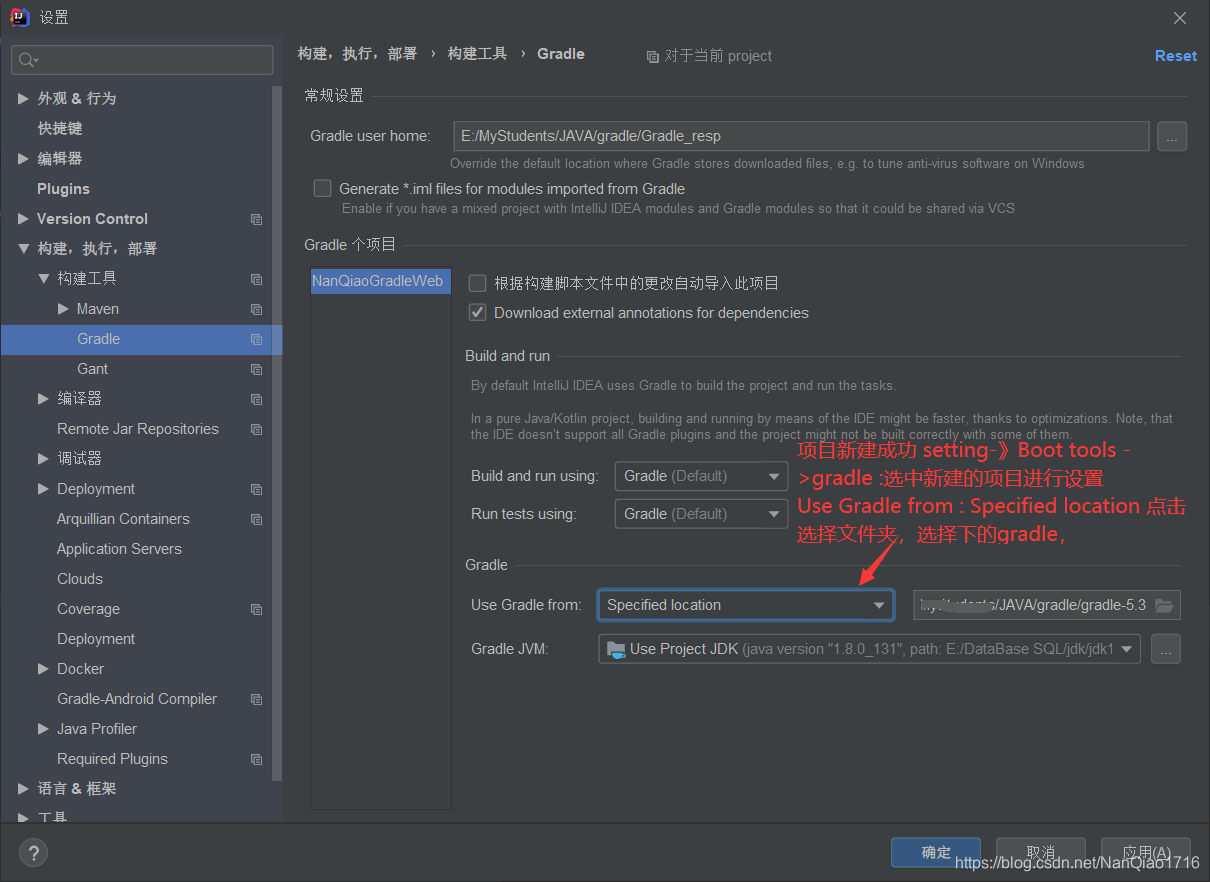Click project-level icon beside 构建工具

coord(257,279)
